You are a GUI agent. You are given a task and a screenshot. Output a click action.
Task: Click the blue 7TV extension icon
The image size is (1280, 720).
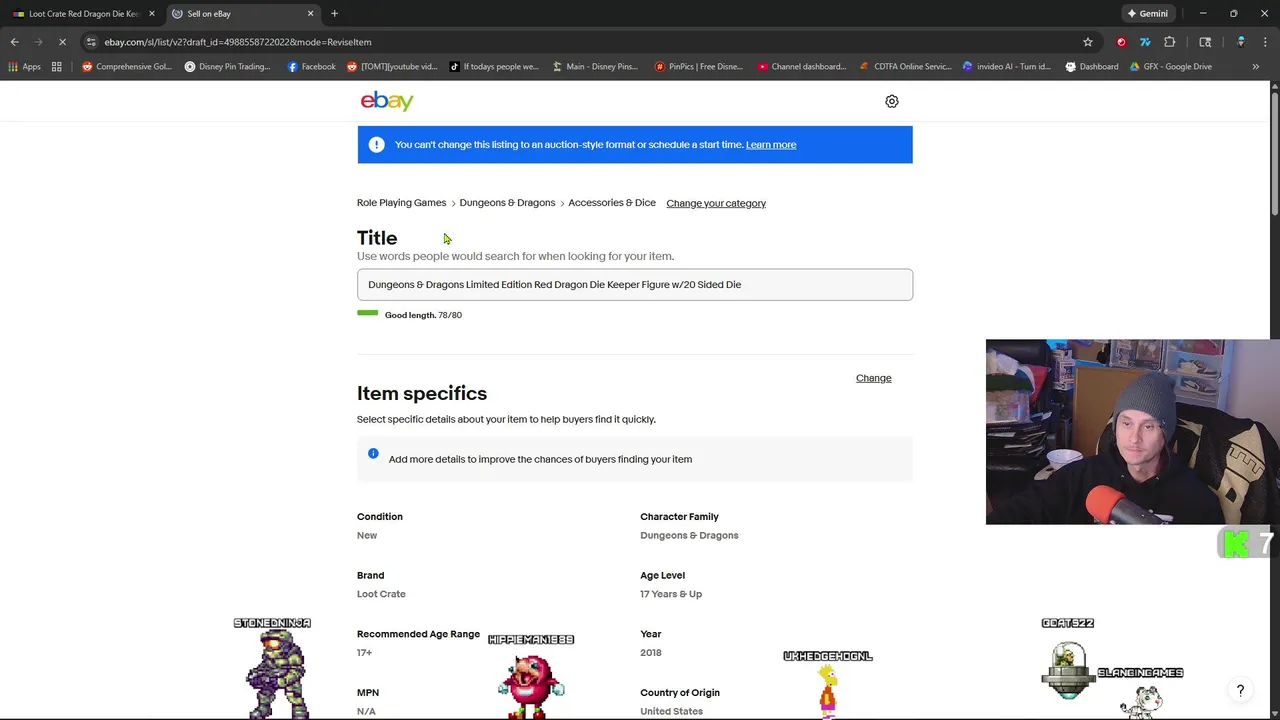pos(1145,42)
